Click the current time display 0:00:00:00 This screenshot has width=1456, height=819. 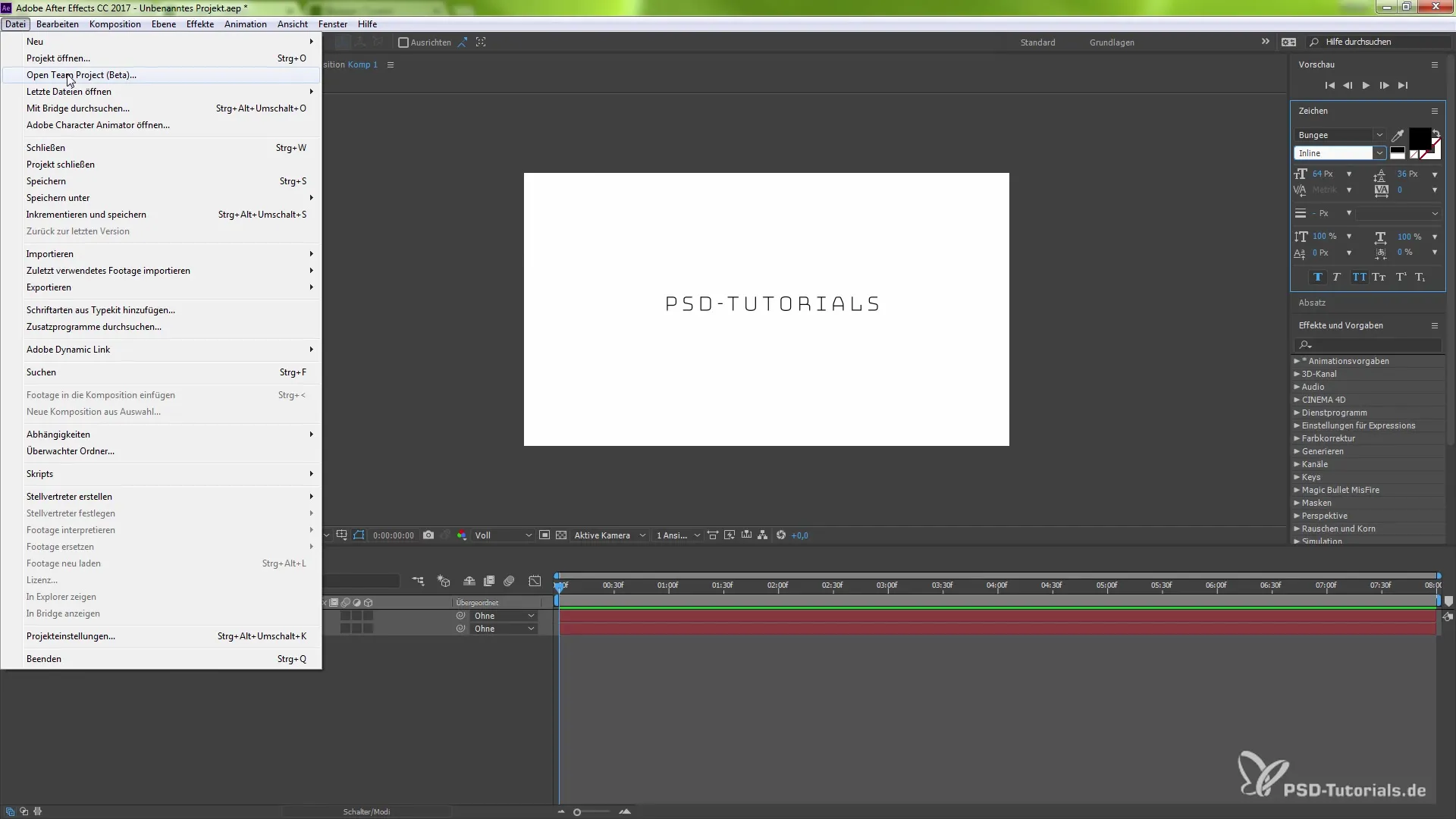pyautogui.click(x=394, y=535)
